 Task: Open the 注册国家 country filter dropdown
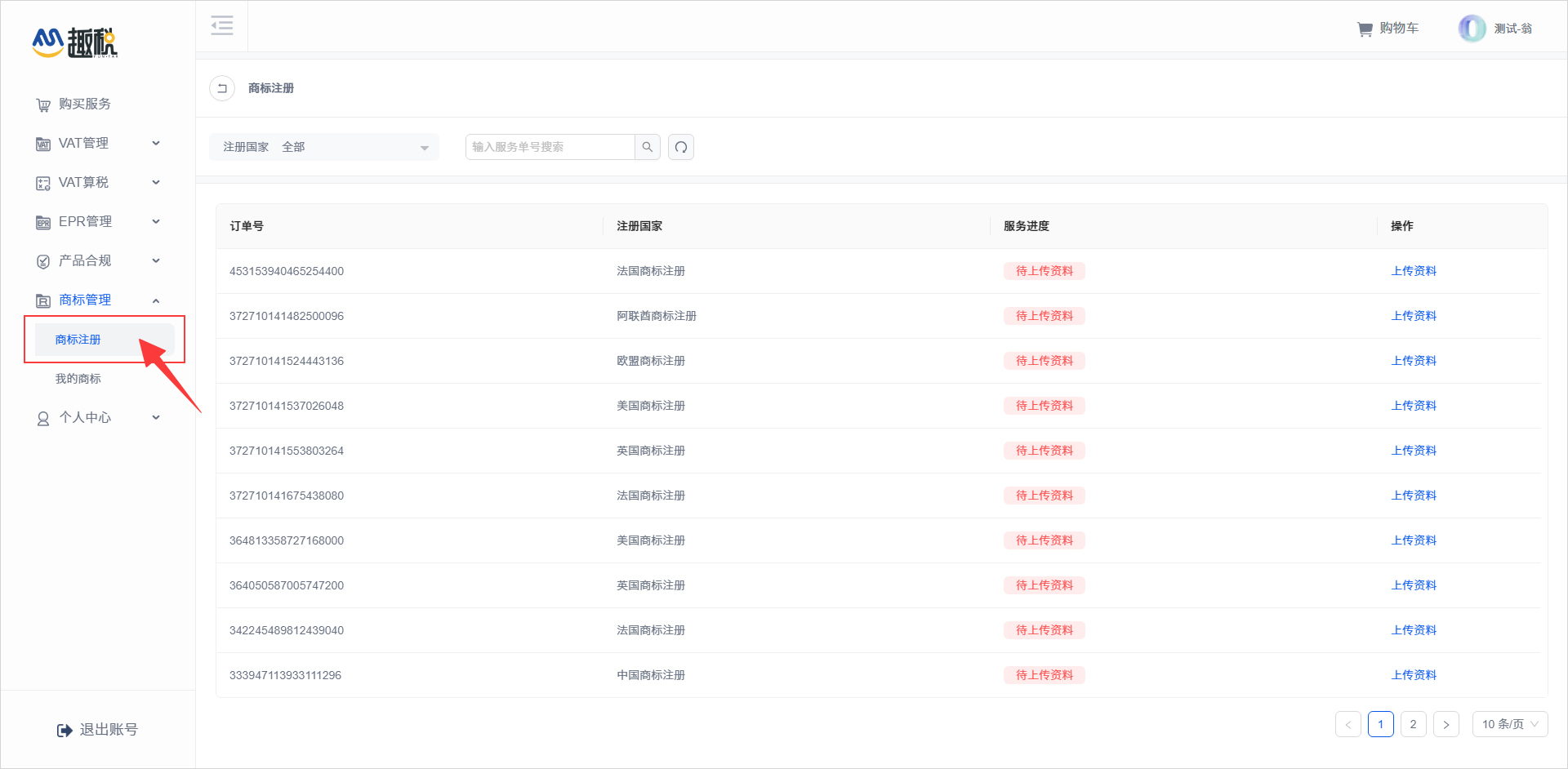click(324, 147)
